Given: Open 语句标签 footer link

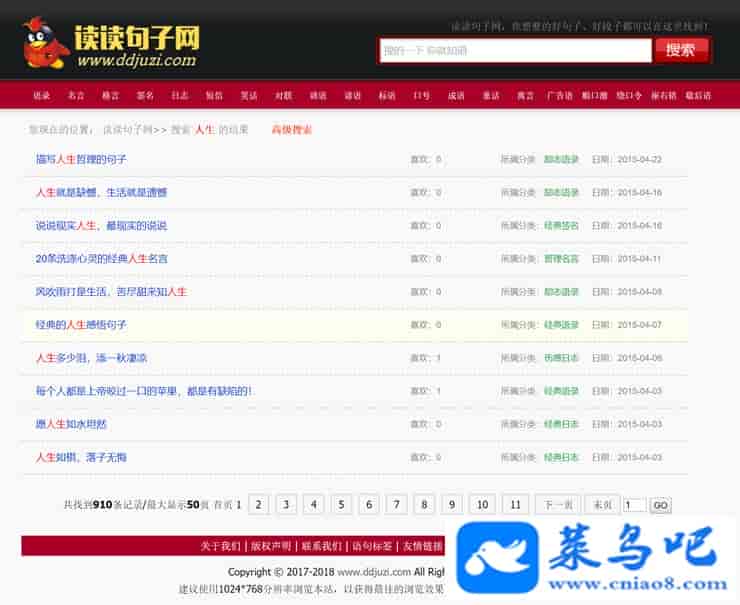Looking at the screenshot, I should pyautogui.click(x=372, y=546).
